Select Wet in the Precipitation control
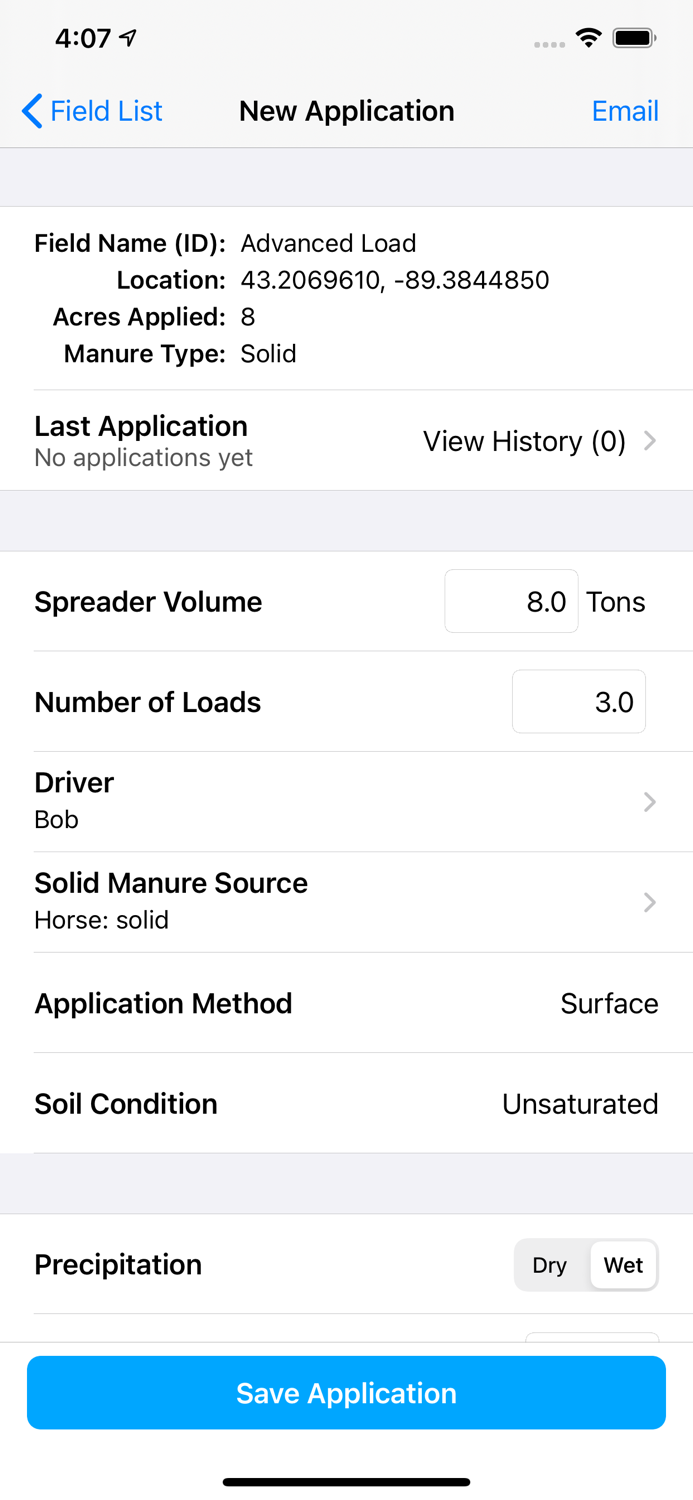Viewport: 693px width, 1500px height. click(622, 1265)
